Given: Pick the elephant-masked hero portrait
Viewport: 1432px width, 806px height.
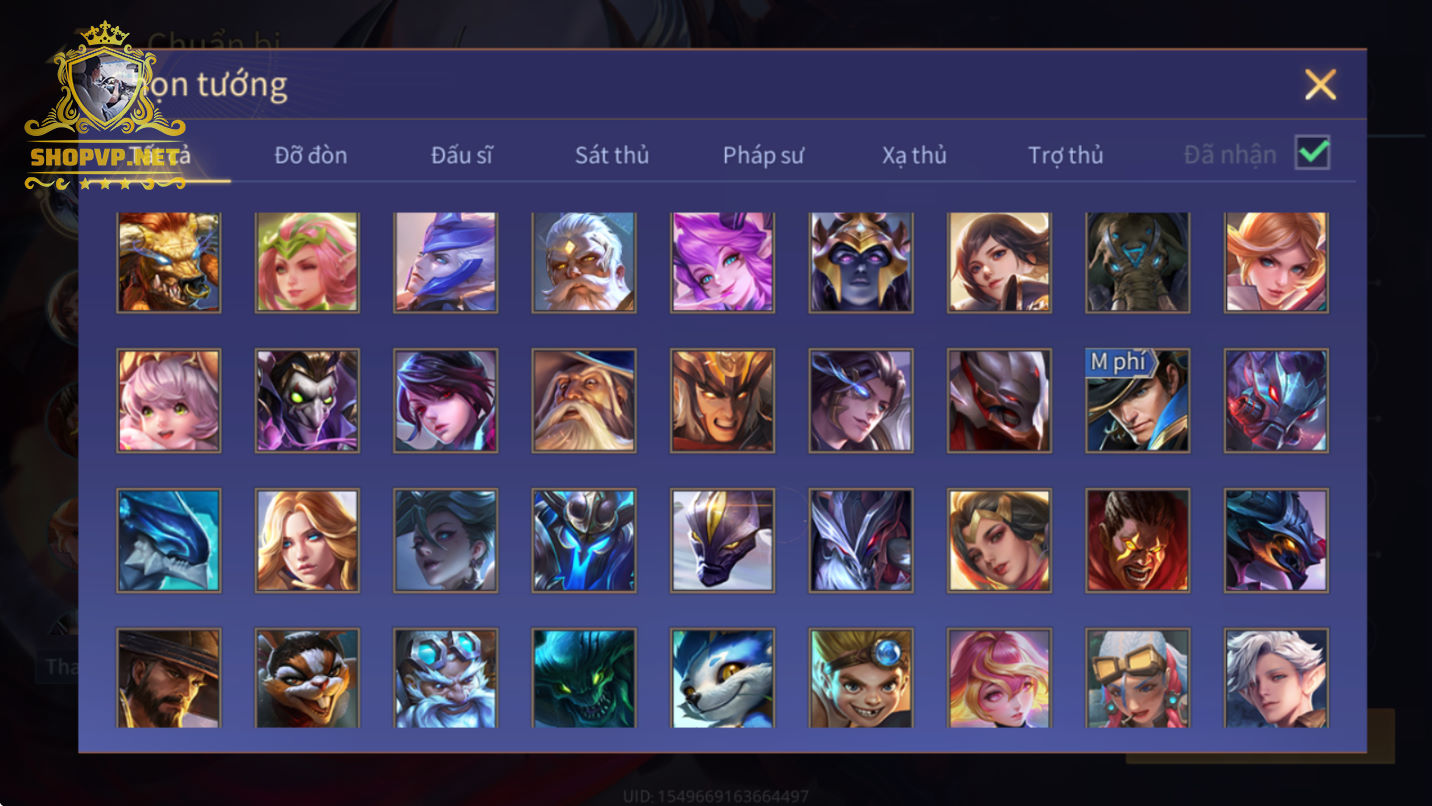Looking at the screenshot, I should (1138, 262).
